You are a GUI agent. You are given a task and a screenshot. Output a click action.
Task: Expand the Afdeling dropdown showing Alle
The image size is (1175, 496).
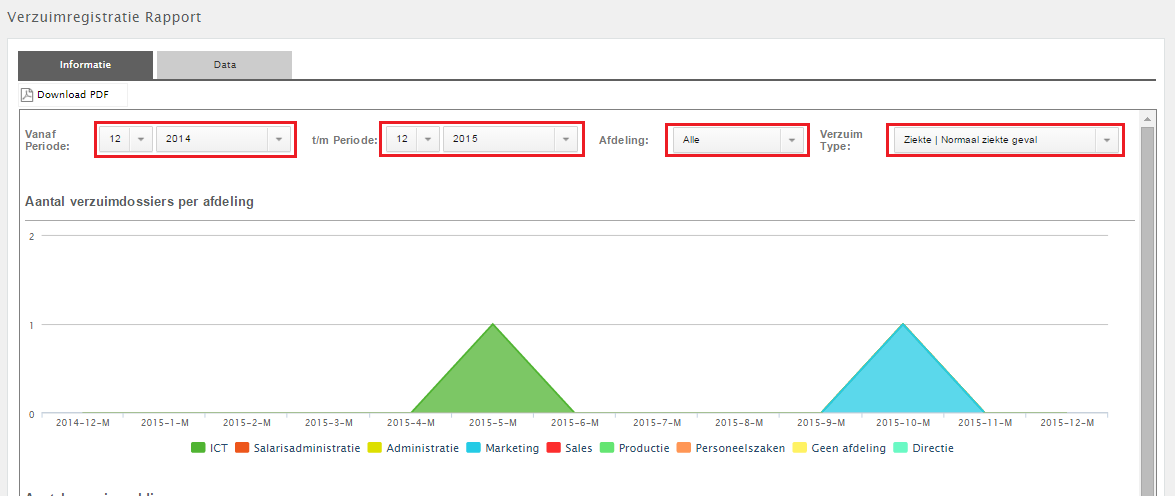(738, 140)
